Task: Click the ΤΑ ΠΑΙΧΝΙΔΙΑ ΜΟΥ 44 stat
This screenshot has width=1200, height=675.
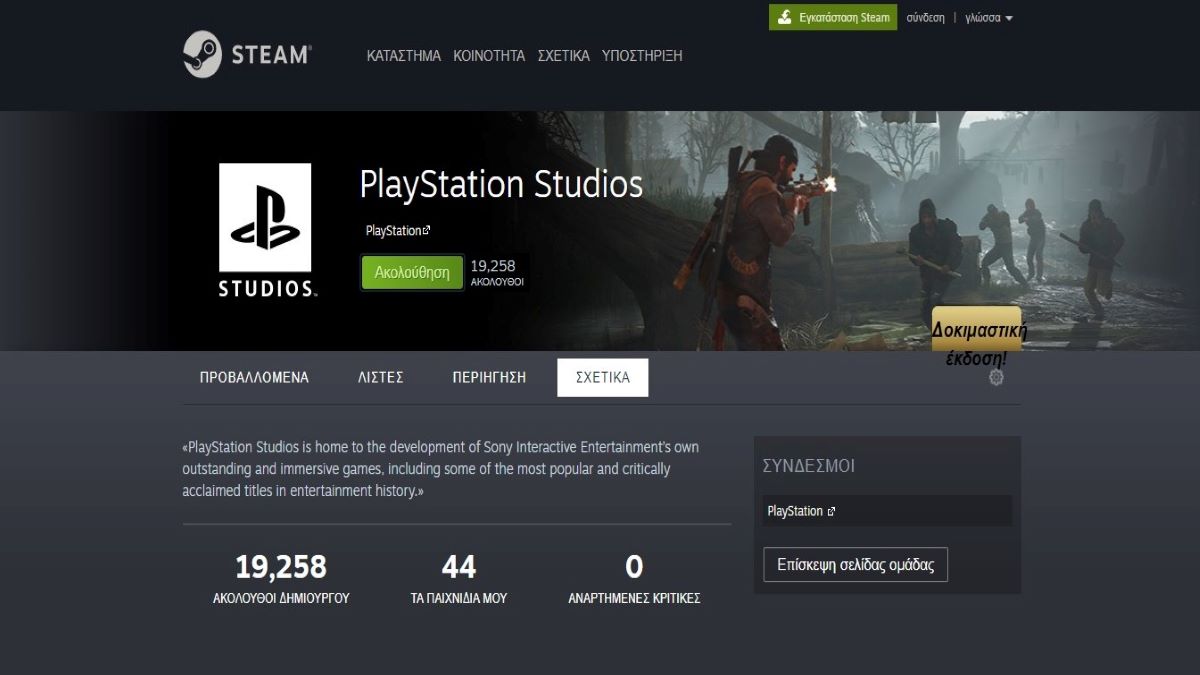Action: point(458,576)
